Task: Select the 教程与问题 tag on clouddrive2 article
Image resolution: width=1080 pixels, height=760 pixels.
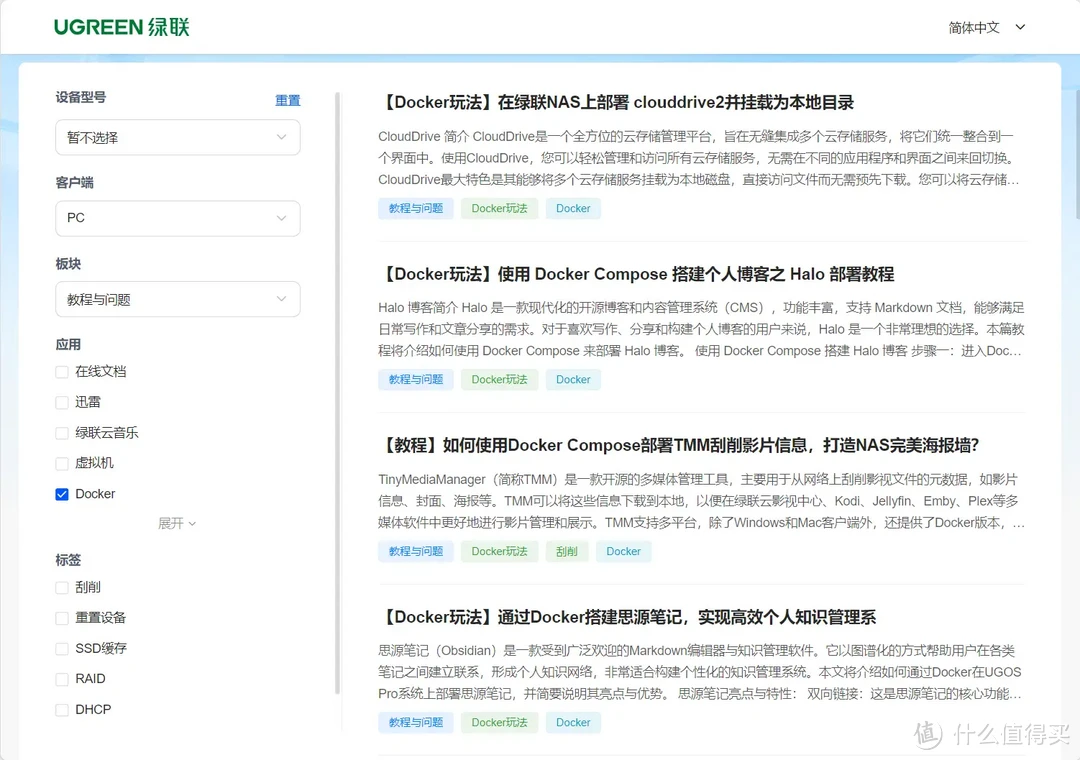Action: coord(415,208)
